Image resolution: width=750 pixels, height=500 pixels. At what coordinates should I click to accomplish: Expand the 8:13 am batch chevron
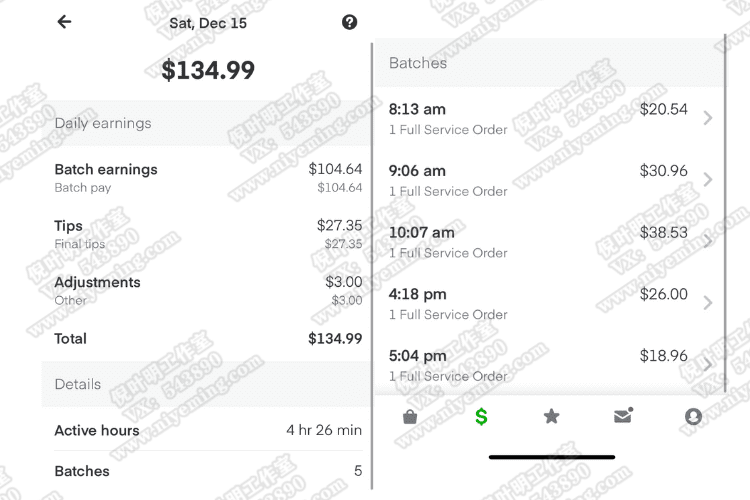click(x=707, y=118)
